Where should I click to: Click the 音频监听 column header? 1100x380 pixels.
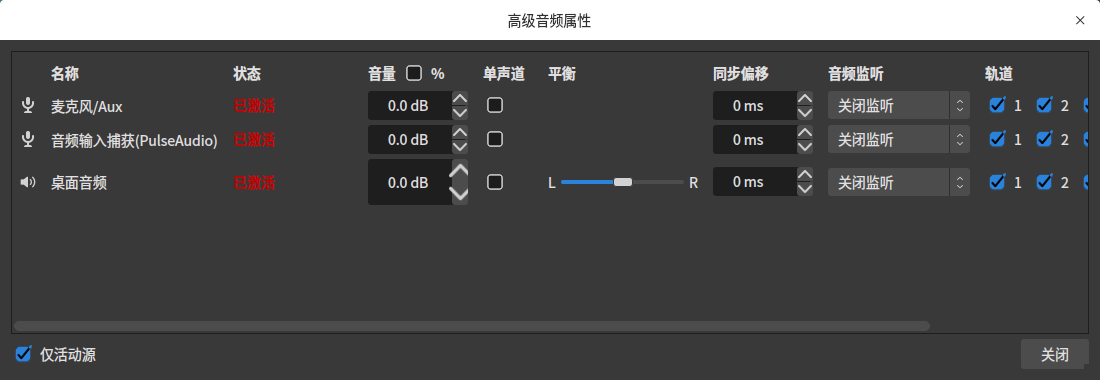click(x=856, y=73)
